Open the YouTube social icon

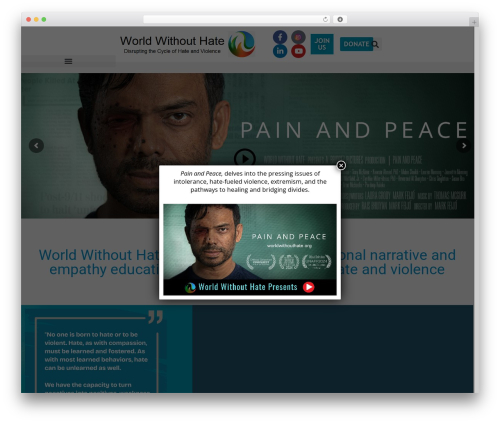tap(298, 51)
